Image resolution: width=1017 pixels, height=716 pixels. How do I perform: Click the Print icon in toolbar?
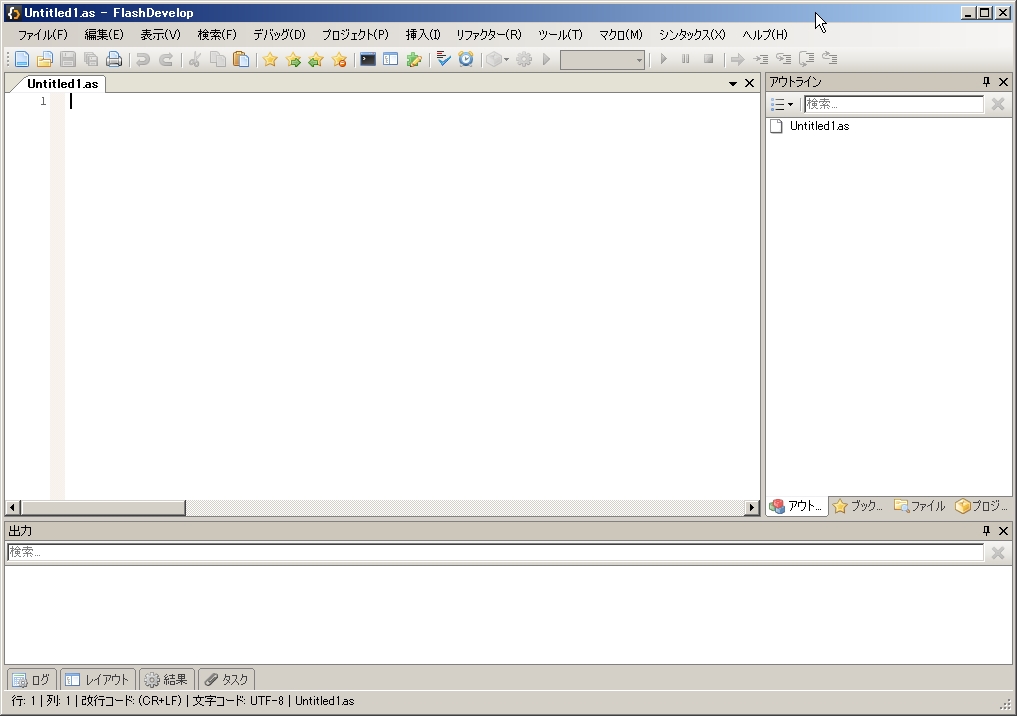click(114, 60)
